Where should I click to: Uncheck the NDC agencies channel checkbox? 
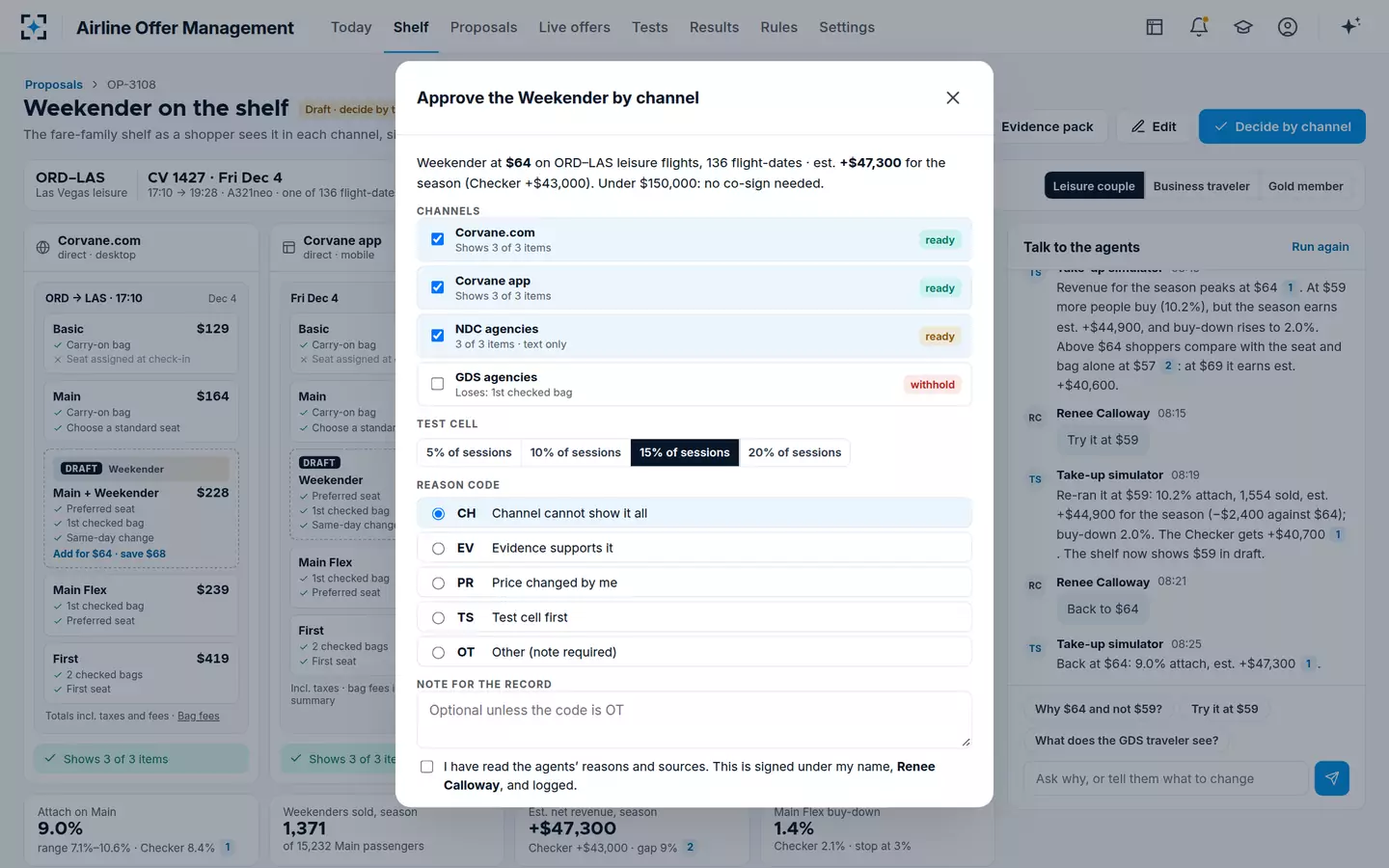[438, 336]
